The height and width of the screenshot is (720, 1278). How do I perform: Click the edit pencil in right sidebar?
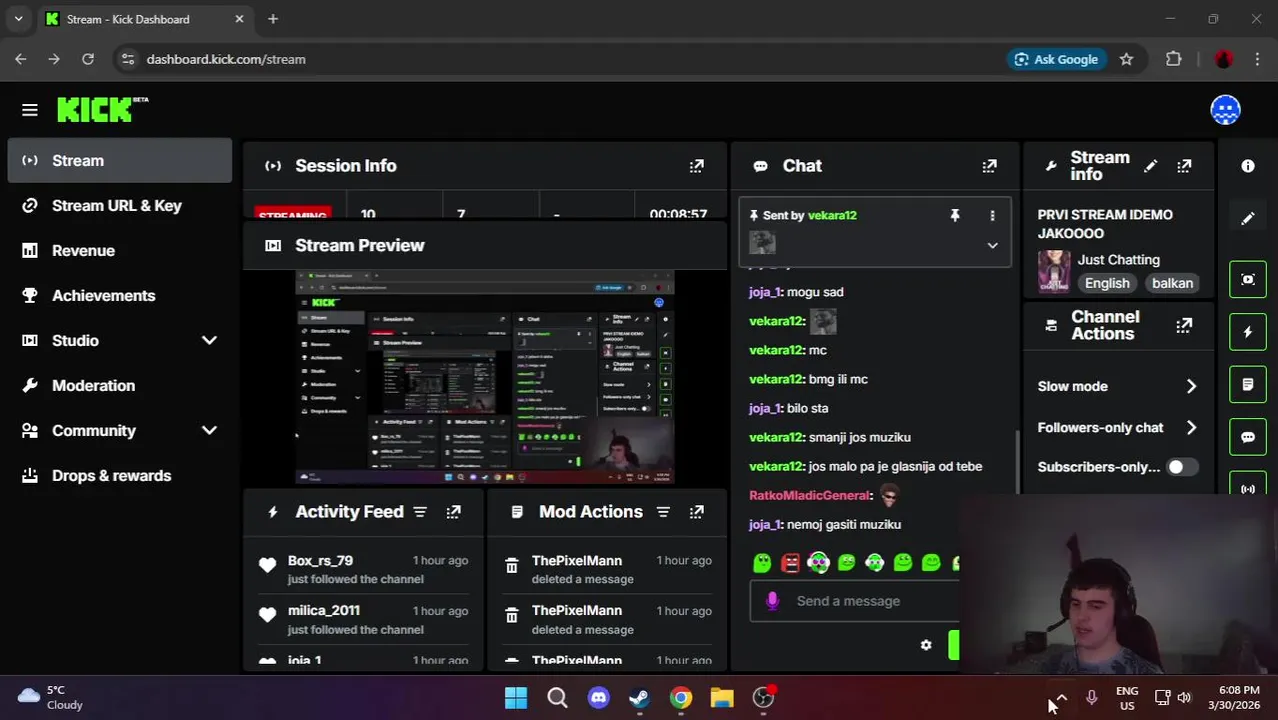pos(1248,218)
